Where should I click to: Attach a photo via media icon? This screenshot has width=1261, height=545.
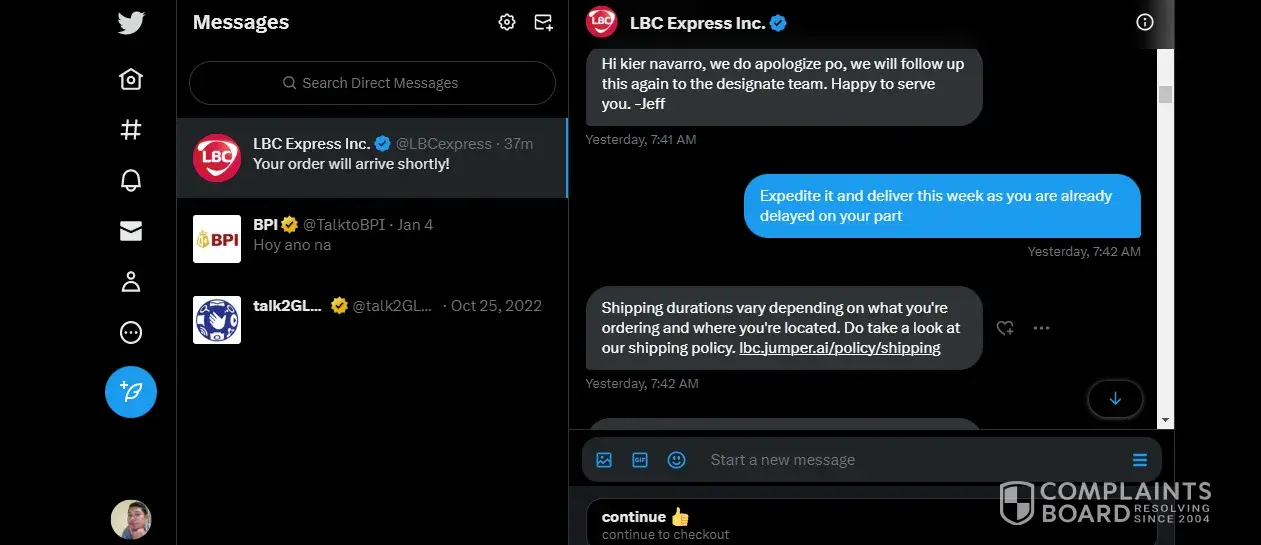coord(604,460)
